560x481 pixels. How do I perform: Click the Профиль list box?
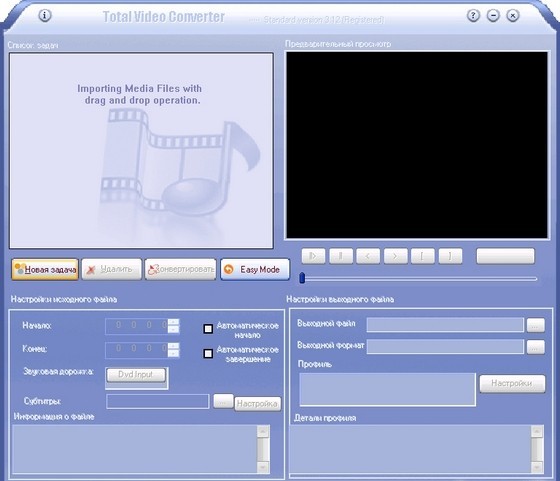coord(388,390)
